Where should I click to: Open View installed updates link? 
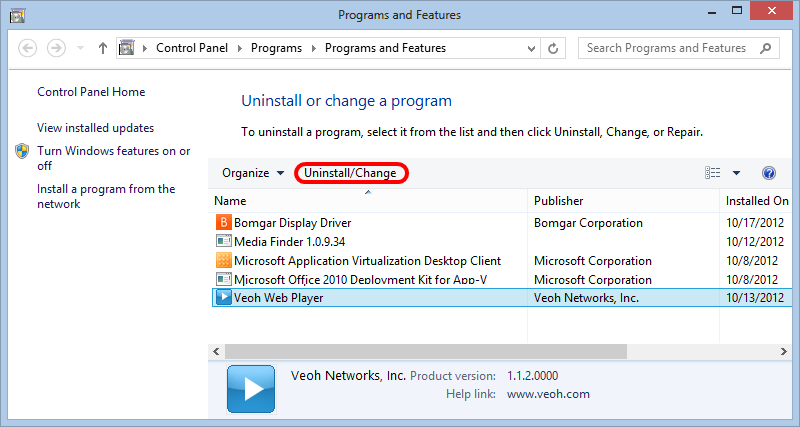tap(95, 128)
